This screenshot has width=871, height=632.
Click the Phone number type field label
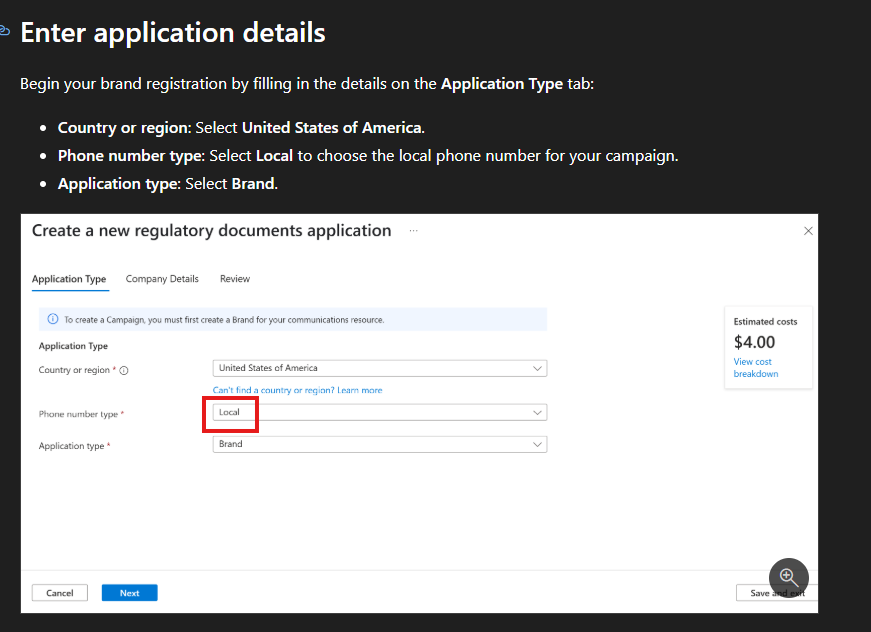point(78,414)
